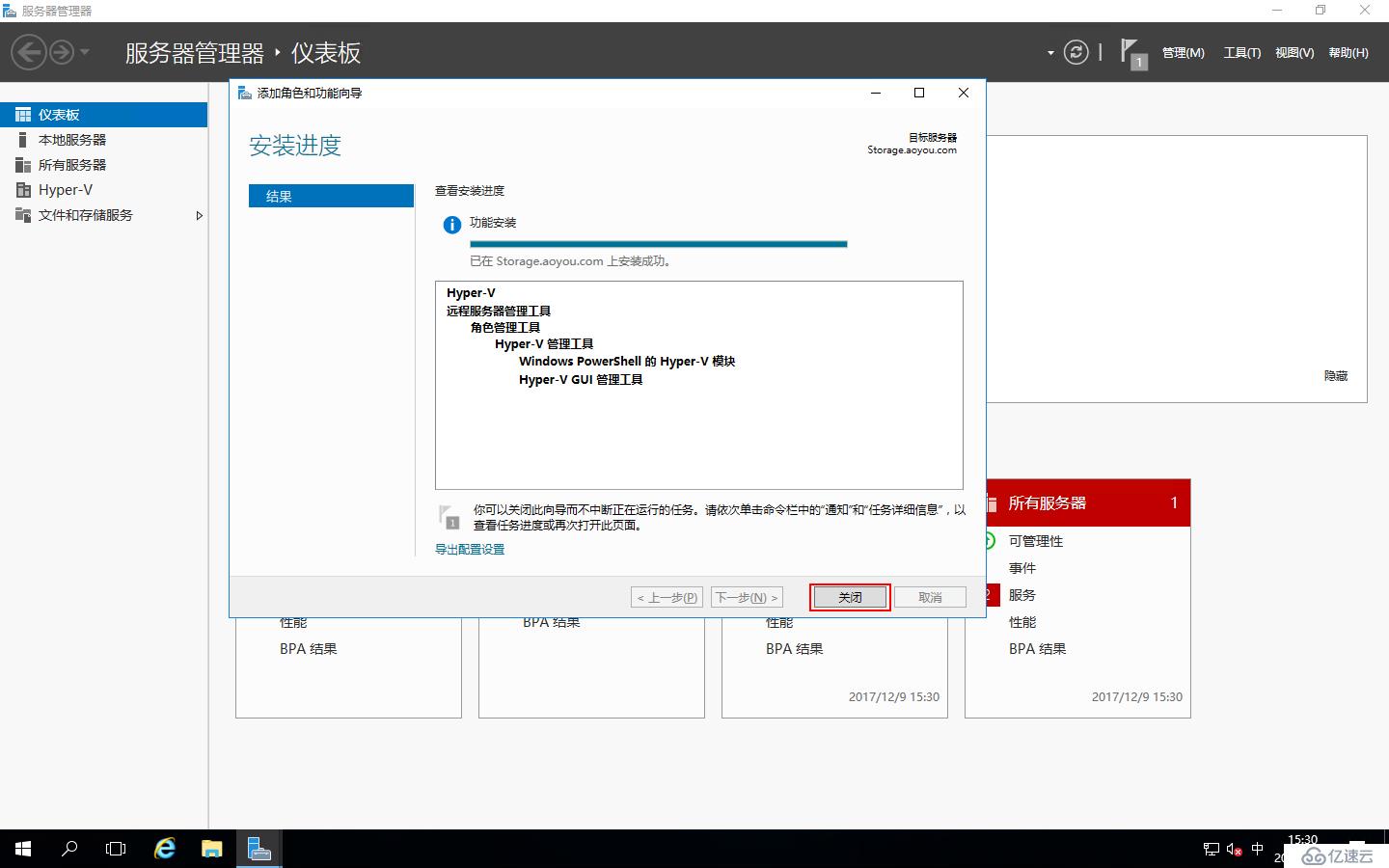This screenshot has width=1389, height=868.
Task: Click the Hyper-V sidebar icon
Action: click(23, 190)
